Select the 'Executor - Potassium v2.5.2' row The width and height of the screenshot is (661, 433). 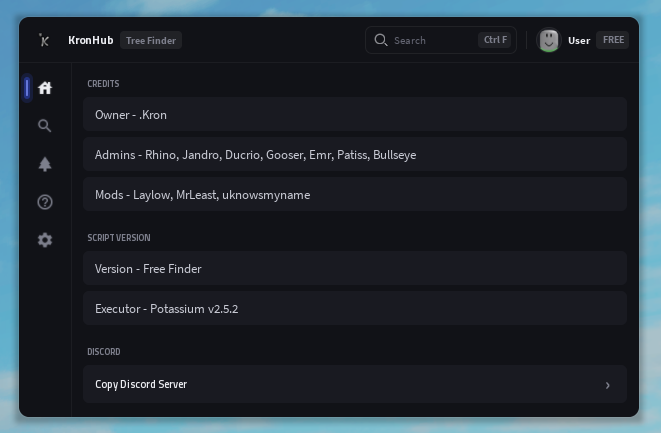coord(355,308)
